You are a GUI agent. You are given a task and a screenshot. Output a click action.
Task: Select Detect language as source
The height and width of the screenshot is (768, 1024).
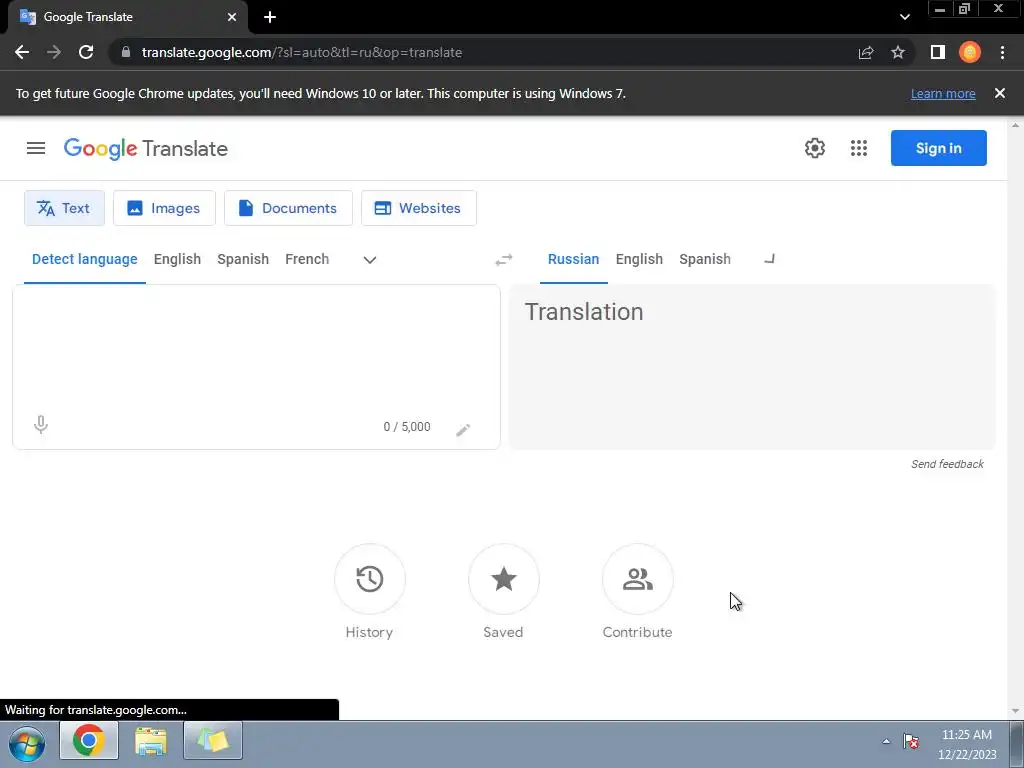tap(85, 259)
